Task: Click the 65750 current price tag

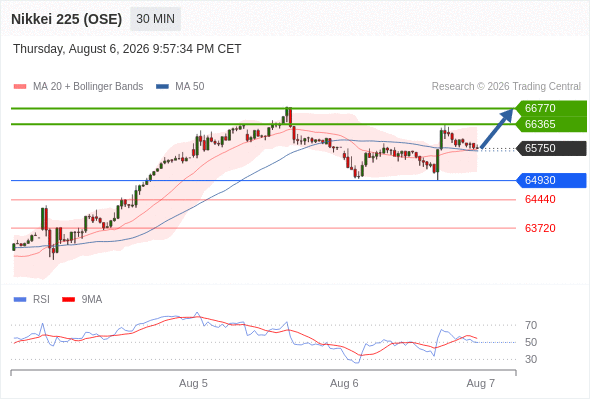Action: click(551, 148)
